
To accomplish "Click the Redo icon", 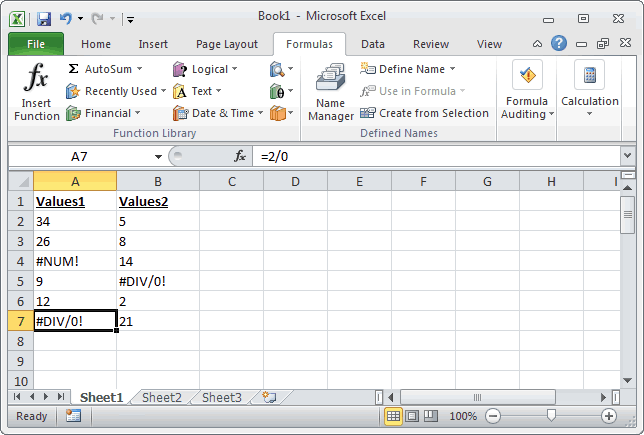I will point(97,18).
